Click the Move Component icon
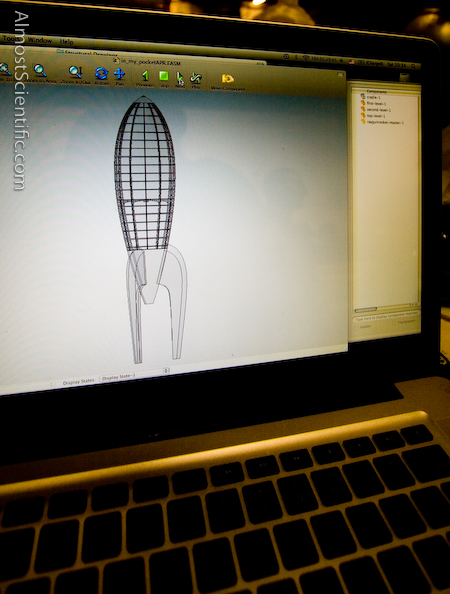The height and width of the screenshot is (594, 450). tap(227, 78)
